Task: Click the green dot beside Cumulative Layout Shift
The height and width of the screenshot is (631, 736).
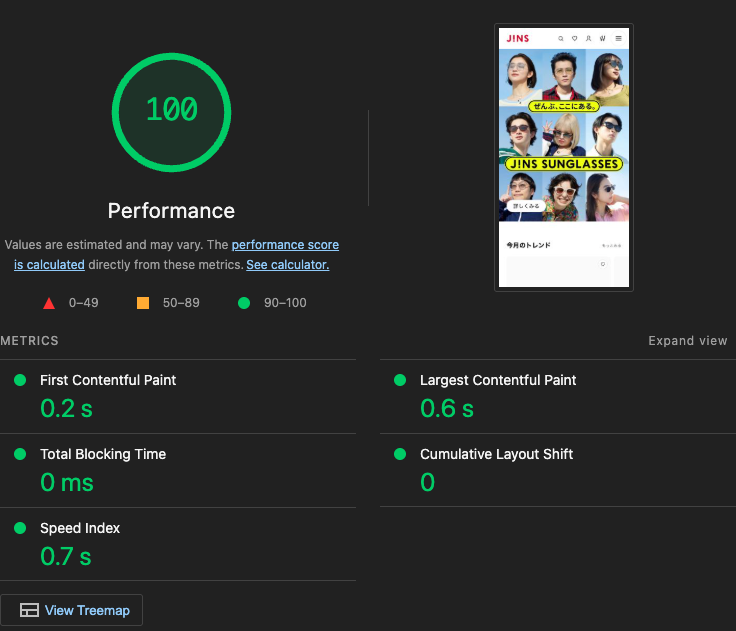Action: (x=400, y=454)
